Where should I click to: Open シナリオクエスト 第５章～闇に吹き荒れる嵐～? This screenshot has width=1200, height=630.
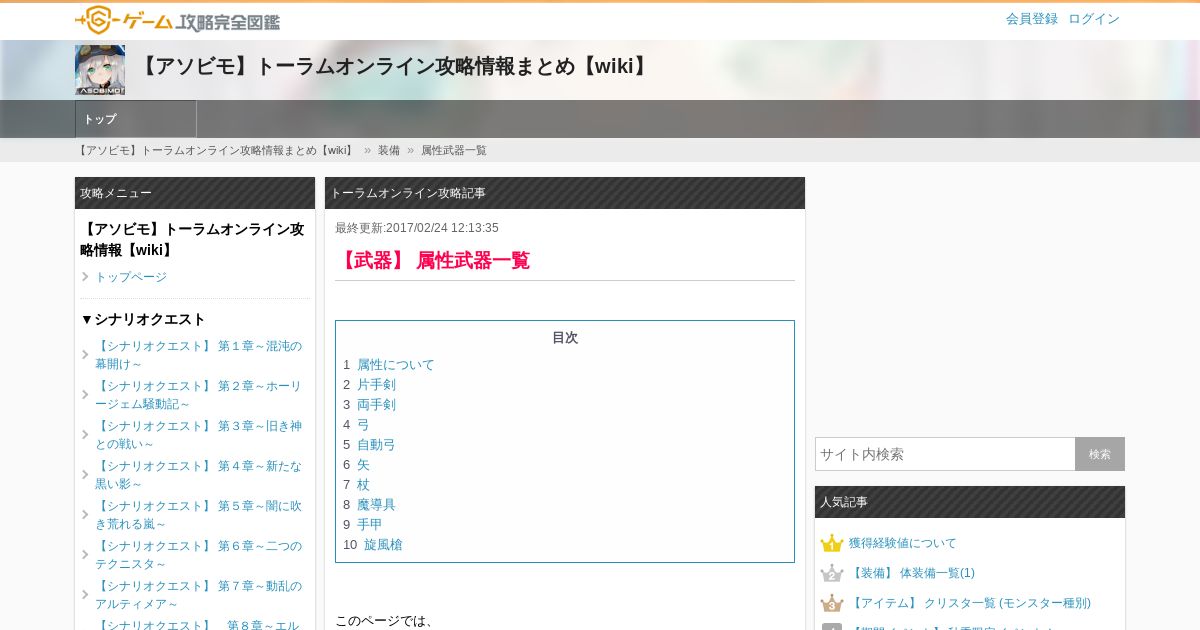pyautogui.click(x=198, y=515)
